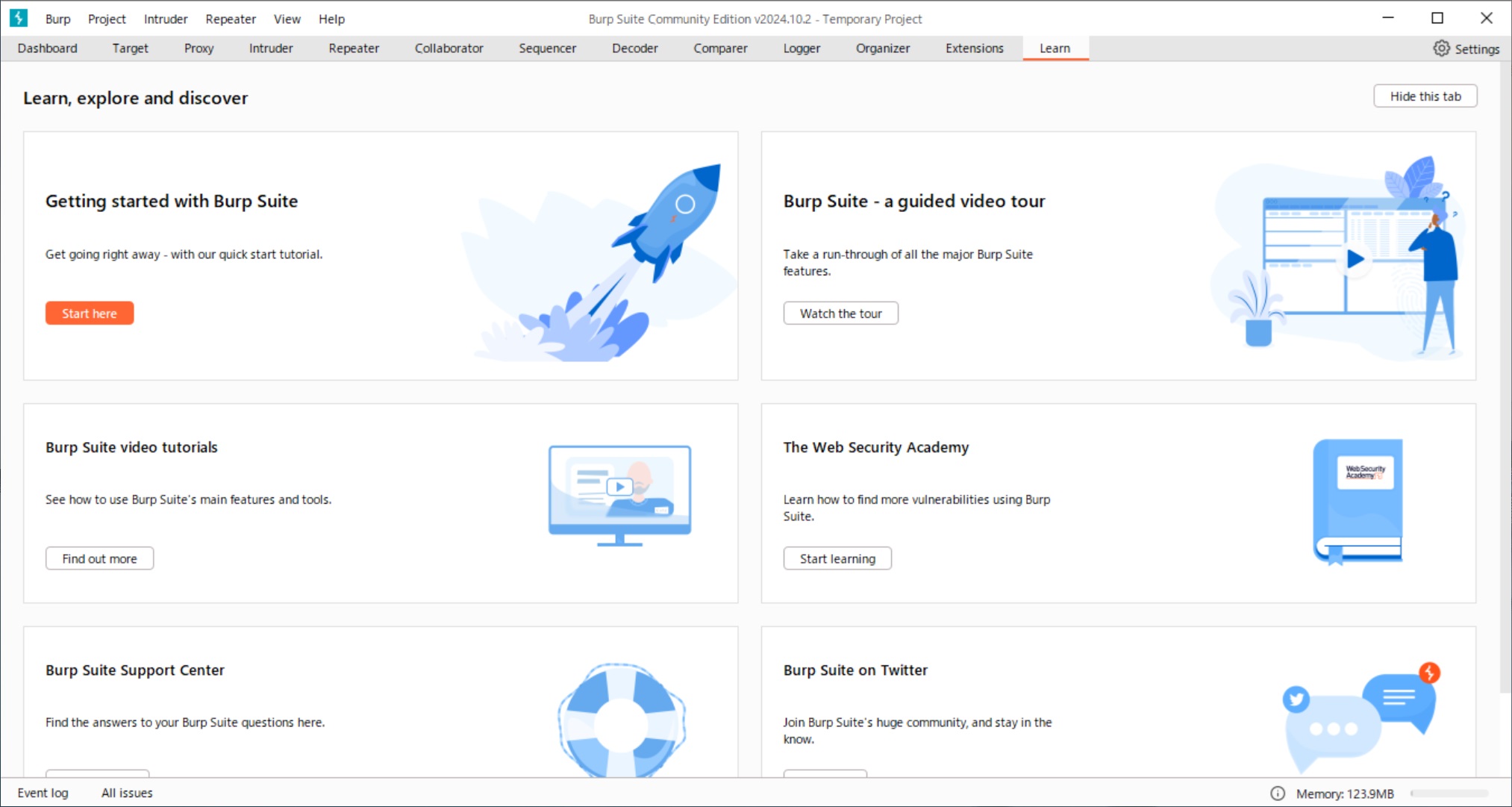Click the Learn, explore and discover title
The image size is (1512, 807).
(135, 98)
